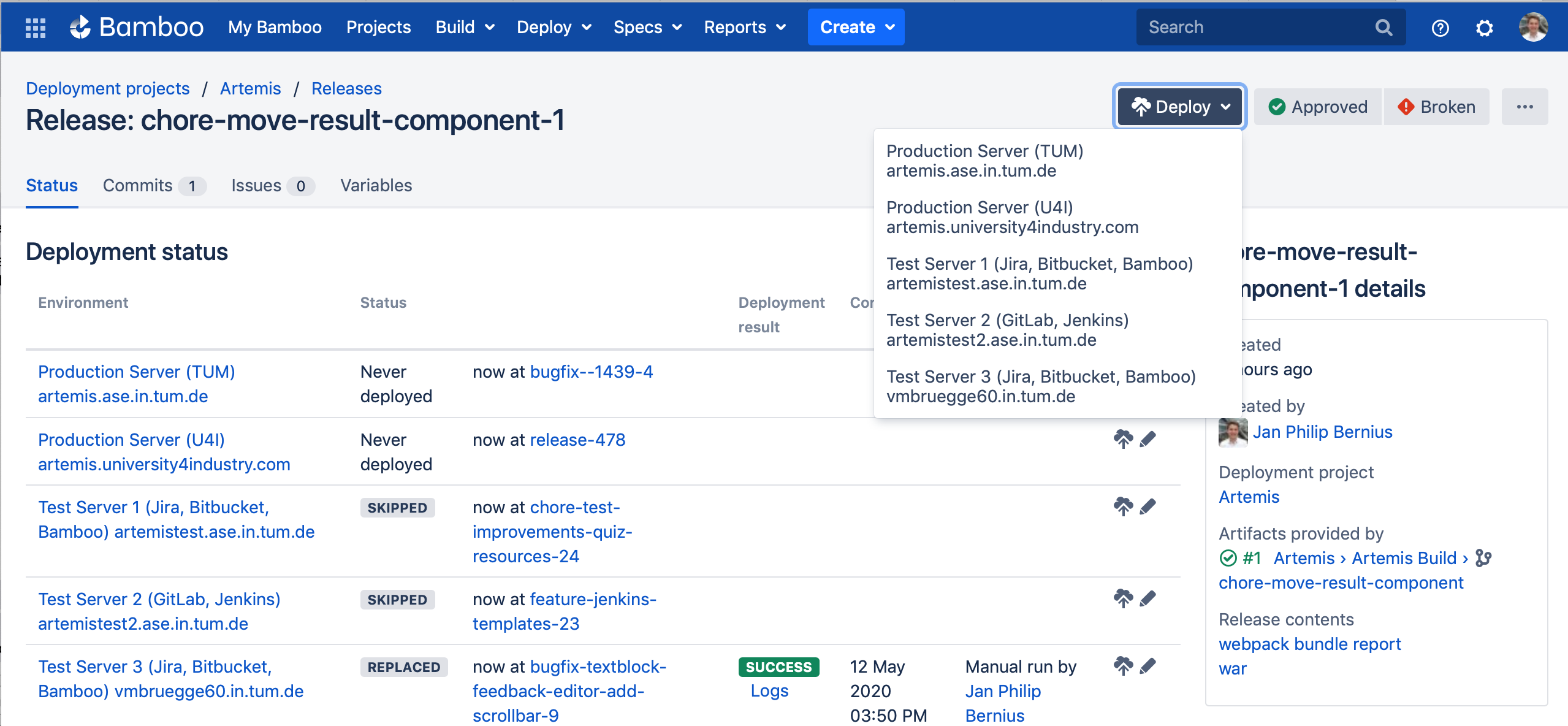Screen dimensions: 1568x726
Task: Open war artifact link
Action: click(x=1233, y=668)
